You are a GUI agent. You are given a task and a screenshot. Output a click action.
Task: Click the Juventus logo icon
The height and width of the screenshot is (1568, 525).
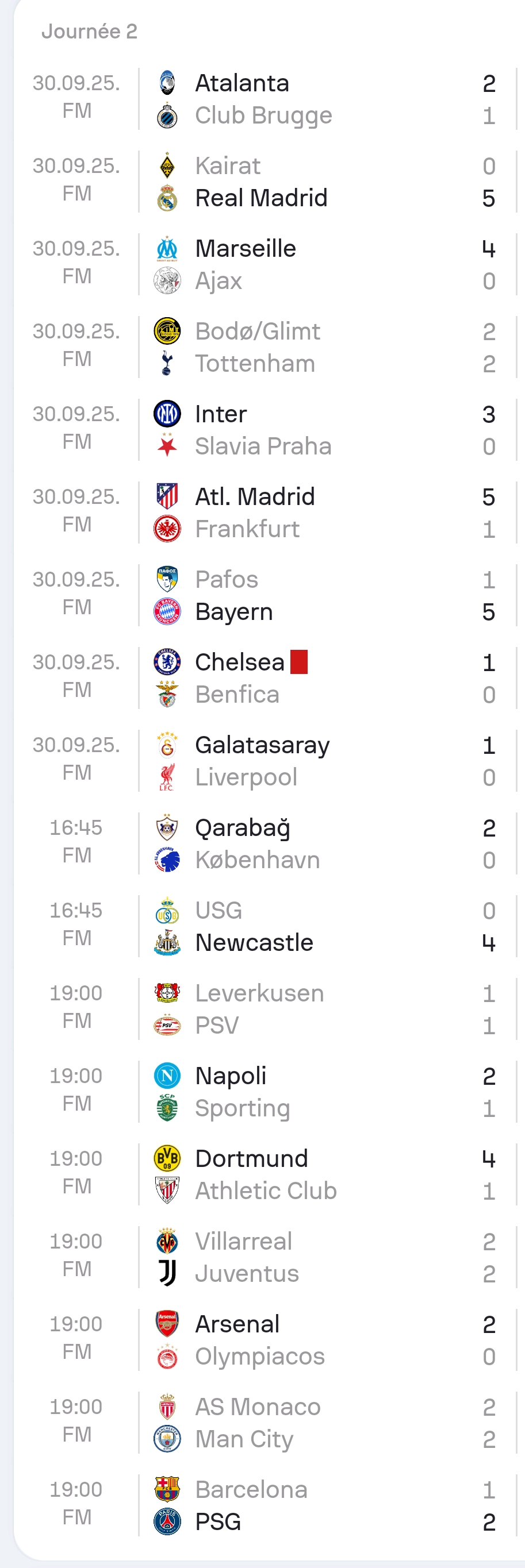[167, 1273]
